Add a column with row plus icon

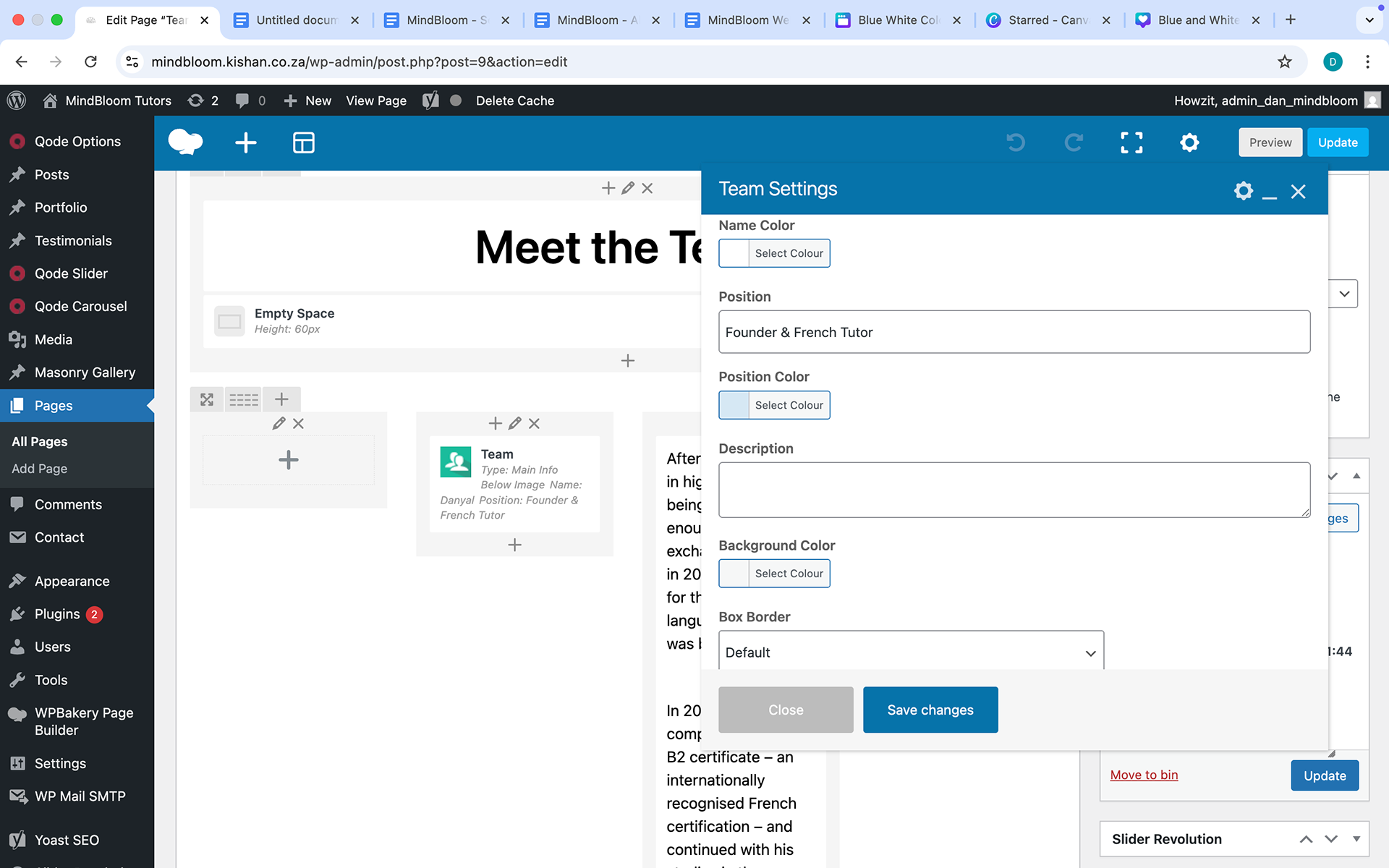281,399
